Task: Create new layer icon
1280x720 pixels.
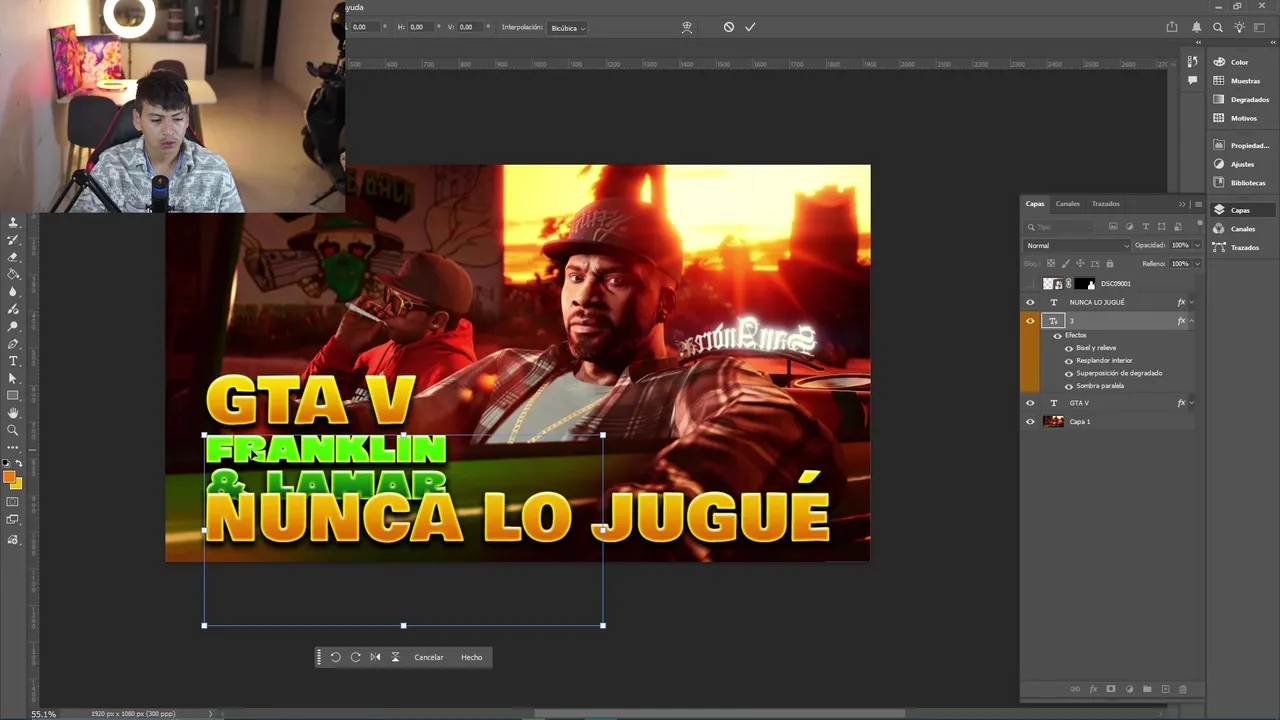Action: tap(1165, 689)
